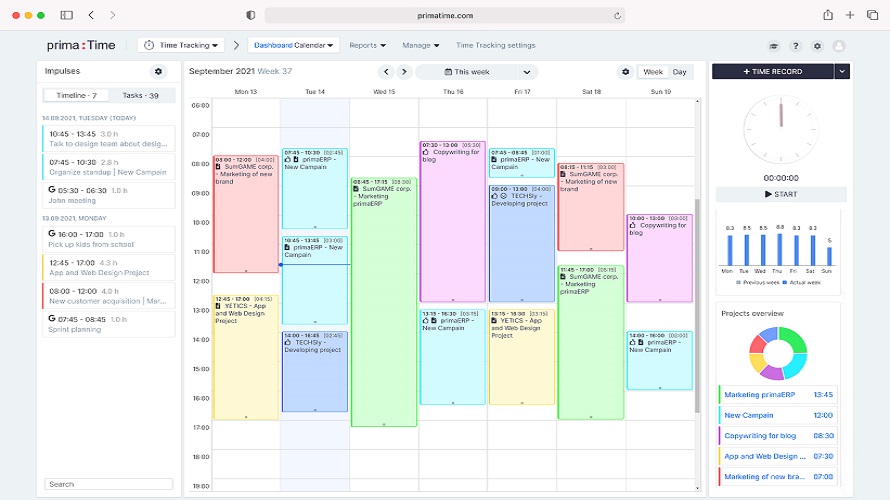Show Safari tab overview icon
Image resolution: width=890 pixels, height=500 pixels.
[x=872, y=15]
